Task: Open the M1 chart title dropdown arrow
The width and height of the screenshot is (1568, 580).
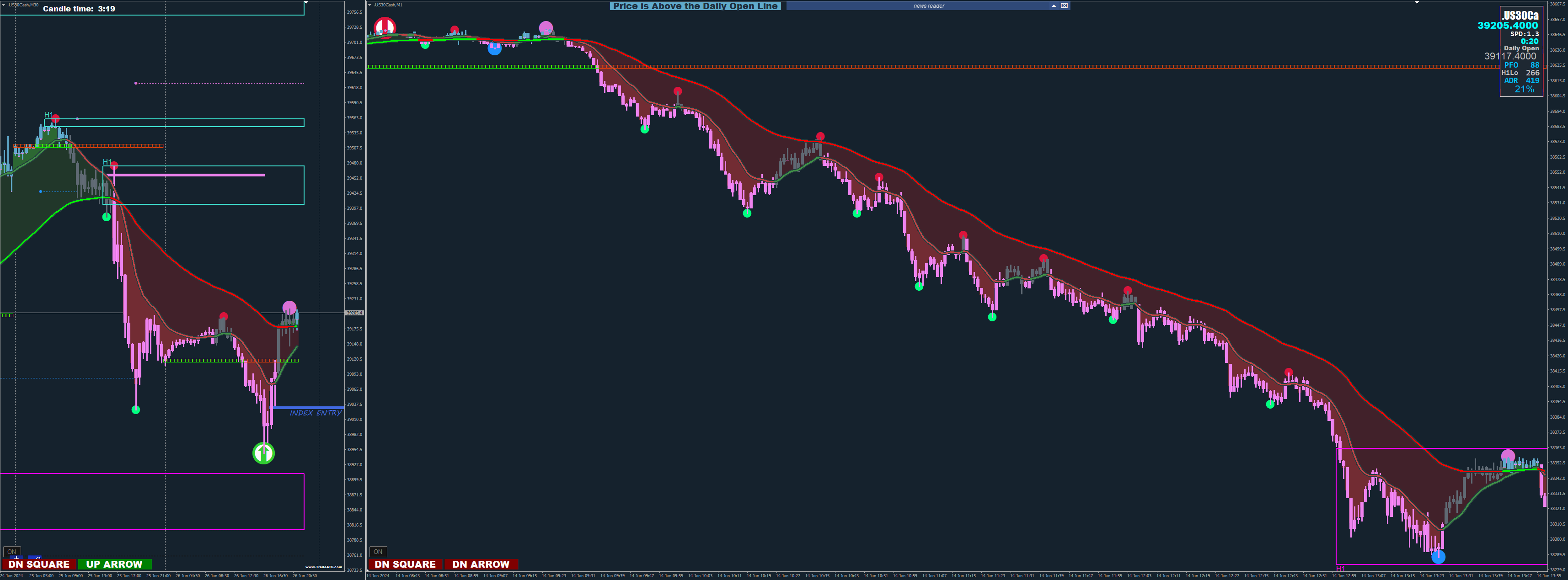Action: 370,5
